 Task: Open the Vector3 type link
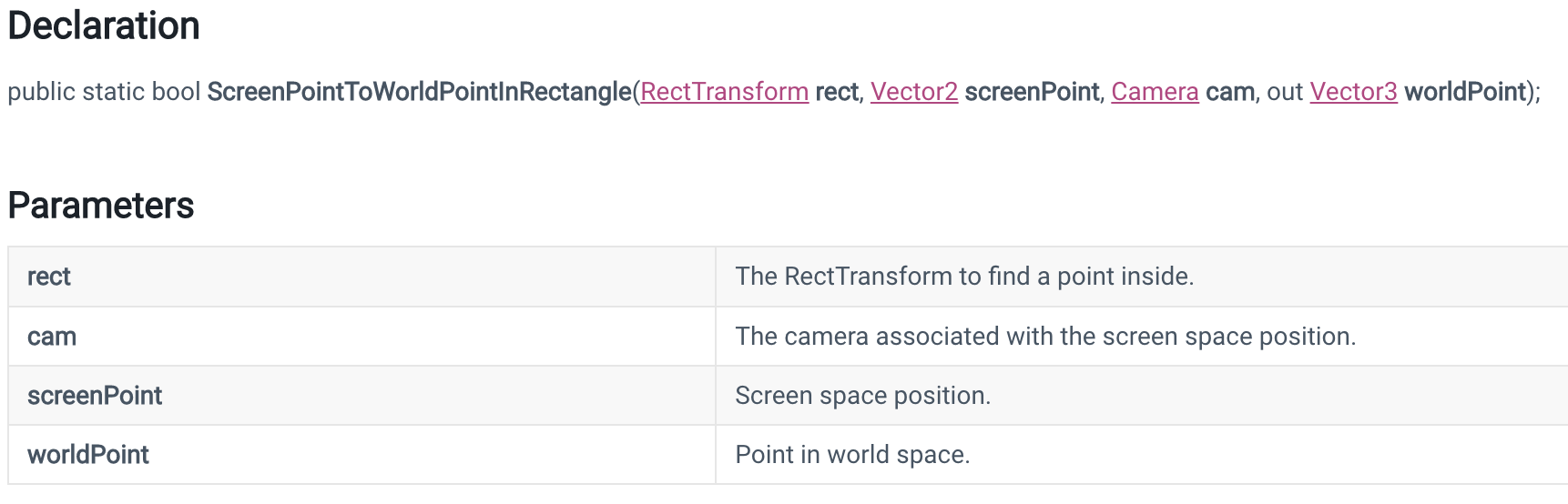[x=1353, y=92]
